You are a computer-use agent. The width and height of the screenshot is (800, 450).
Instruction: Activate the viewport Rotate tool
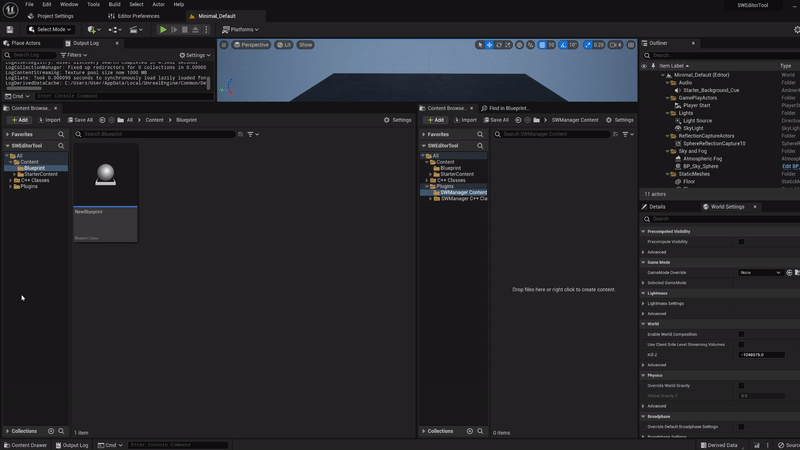pos(498,45)
